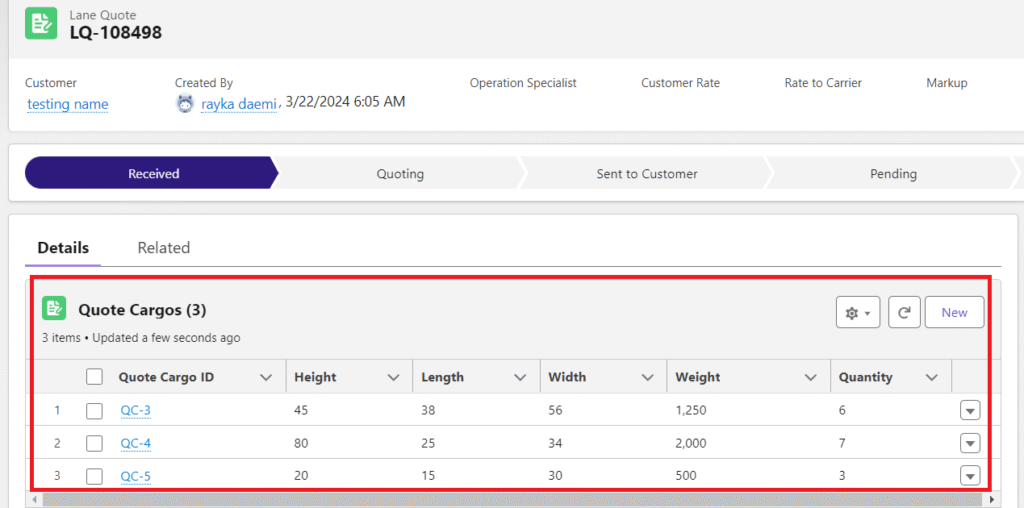The height and width of the screenshot is (508, 1024).
Task: Click rayka daemi's avatar icon
Action: click(185, 103)
